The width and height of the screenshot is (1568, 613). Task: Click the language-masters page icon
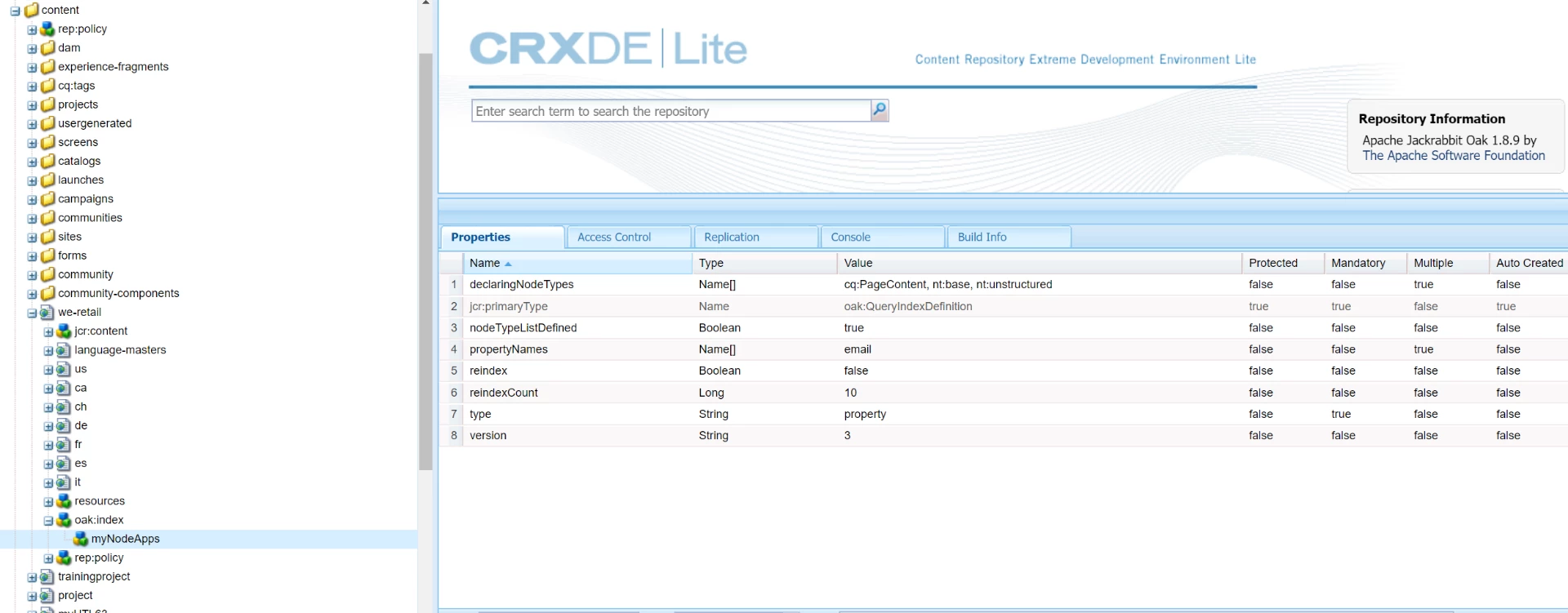64,349
